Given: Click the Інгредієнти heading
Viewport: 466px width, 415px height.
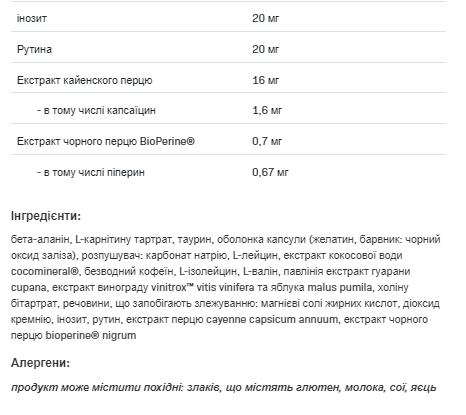Looking at the screenshot, I should pyautogui.click(x=46, y=216).
